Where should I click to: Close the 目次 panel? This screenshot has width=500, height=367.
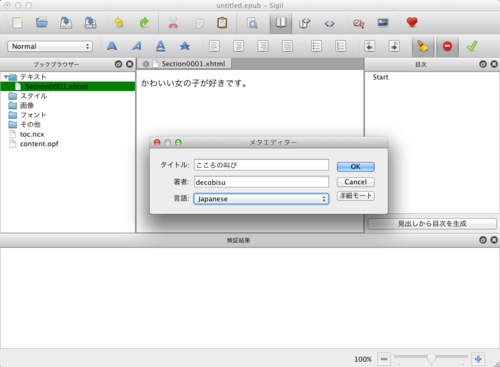[x=494, y=64]
